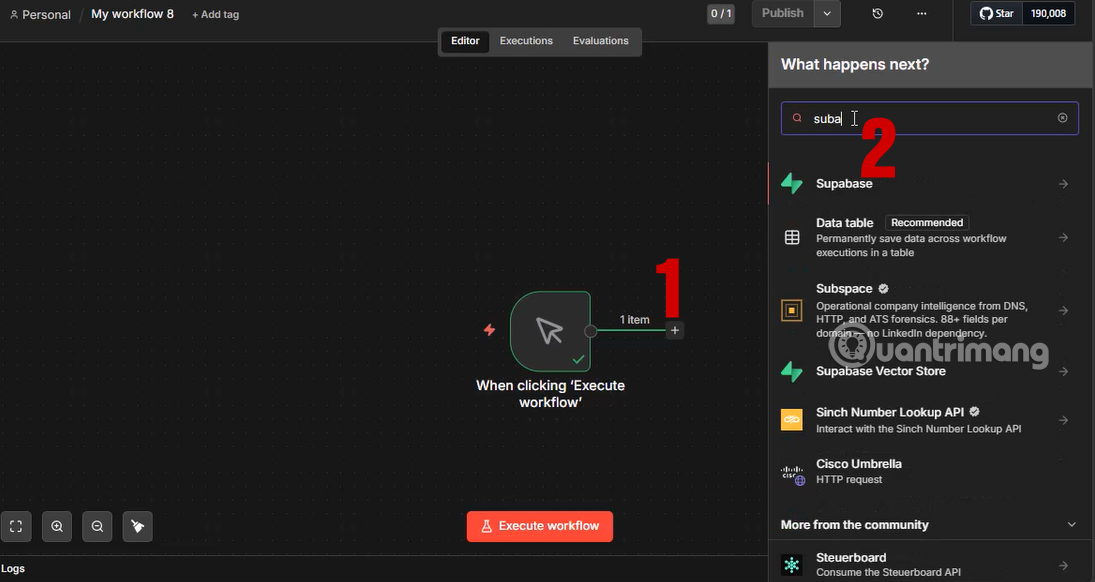
Task: Select the My workflow 8 title
Action: point(132,14)
